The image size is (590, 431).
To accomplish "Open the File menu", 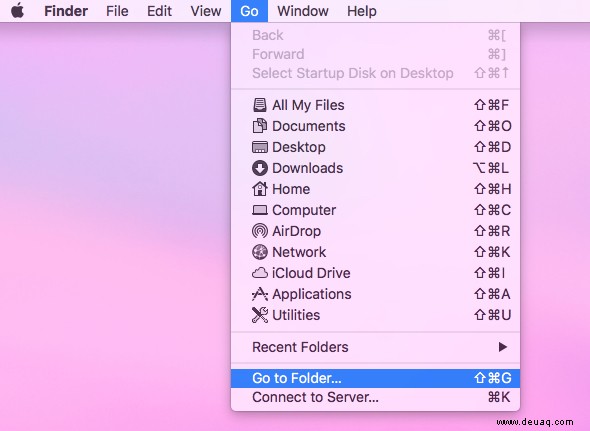I will [x=117, y=11].
